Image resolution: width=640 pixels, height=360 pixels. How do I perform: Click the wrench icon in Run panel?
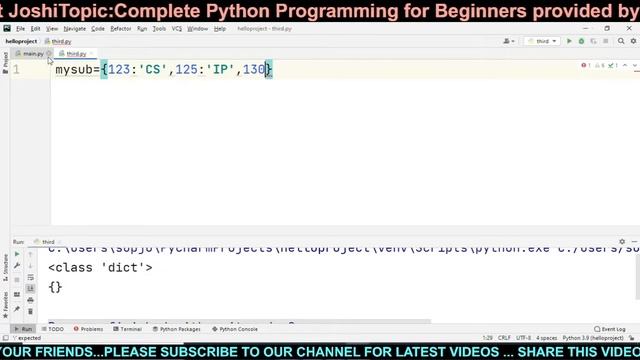pyautogui.click(x=17, y=266)
